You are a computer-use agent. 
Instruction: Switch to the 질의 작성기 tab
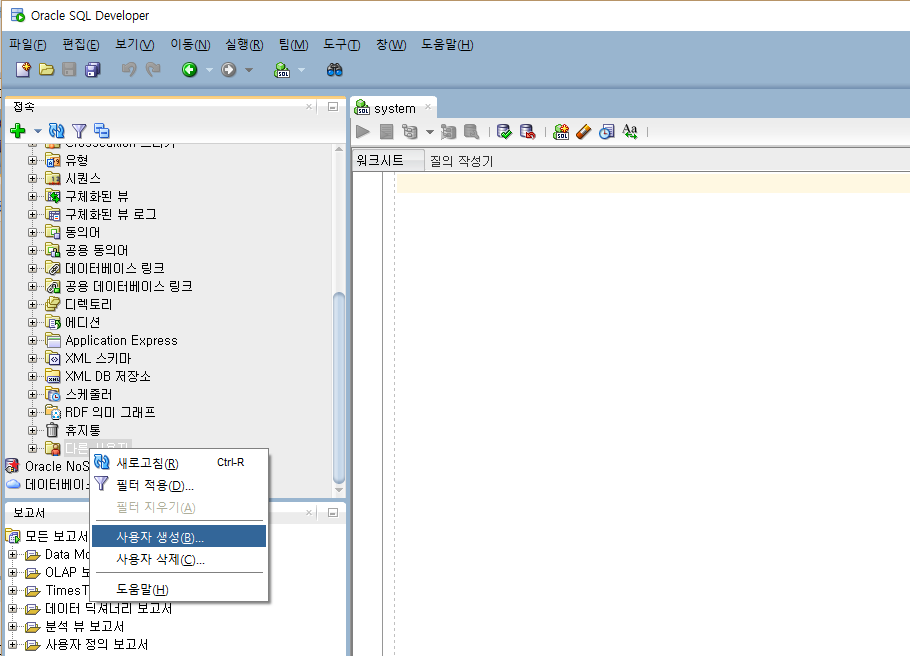tap(461, 161)
